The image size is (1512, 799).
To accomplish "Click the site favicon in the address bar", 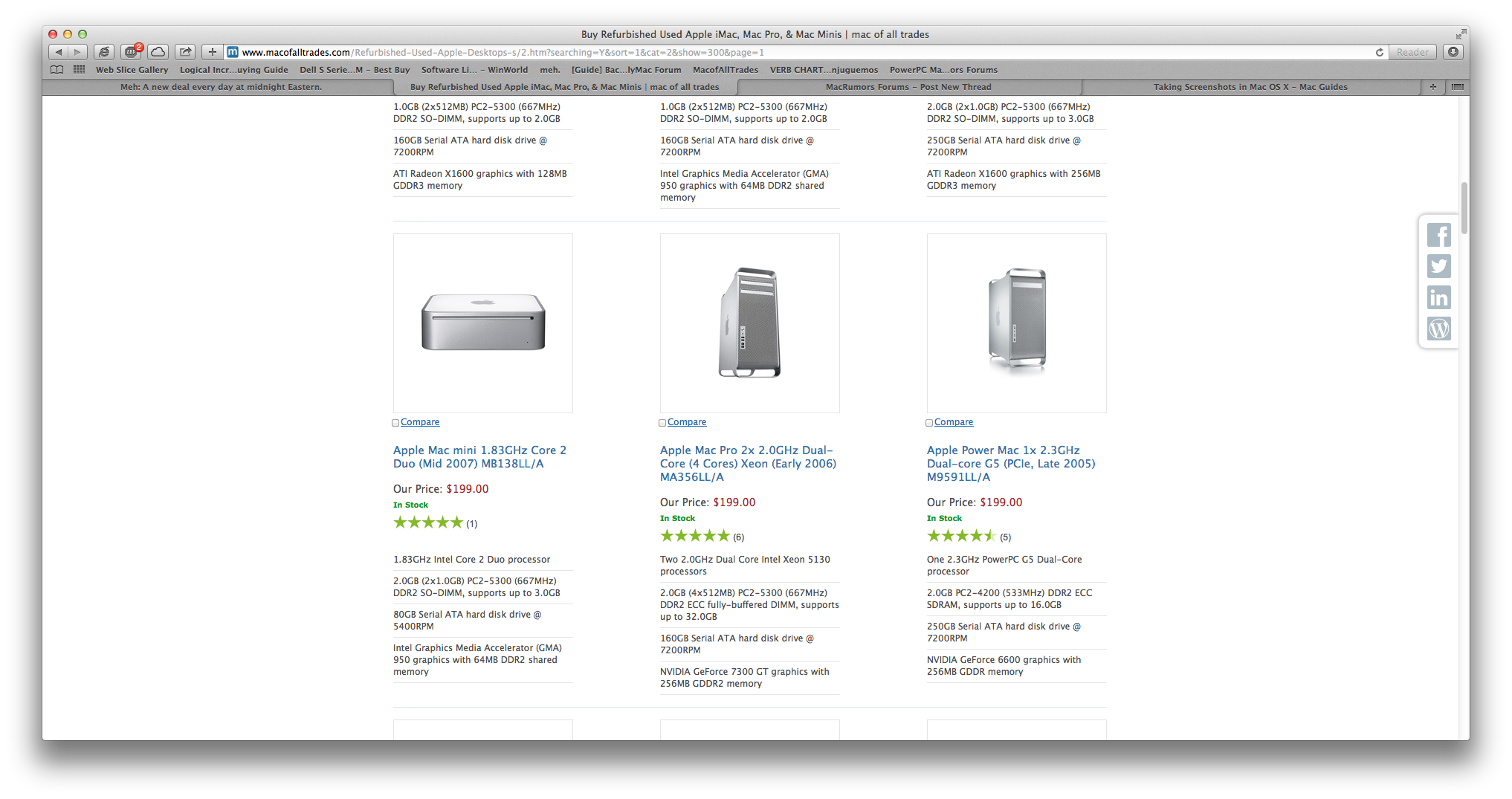I will (233, 52).
